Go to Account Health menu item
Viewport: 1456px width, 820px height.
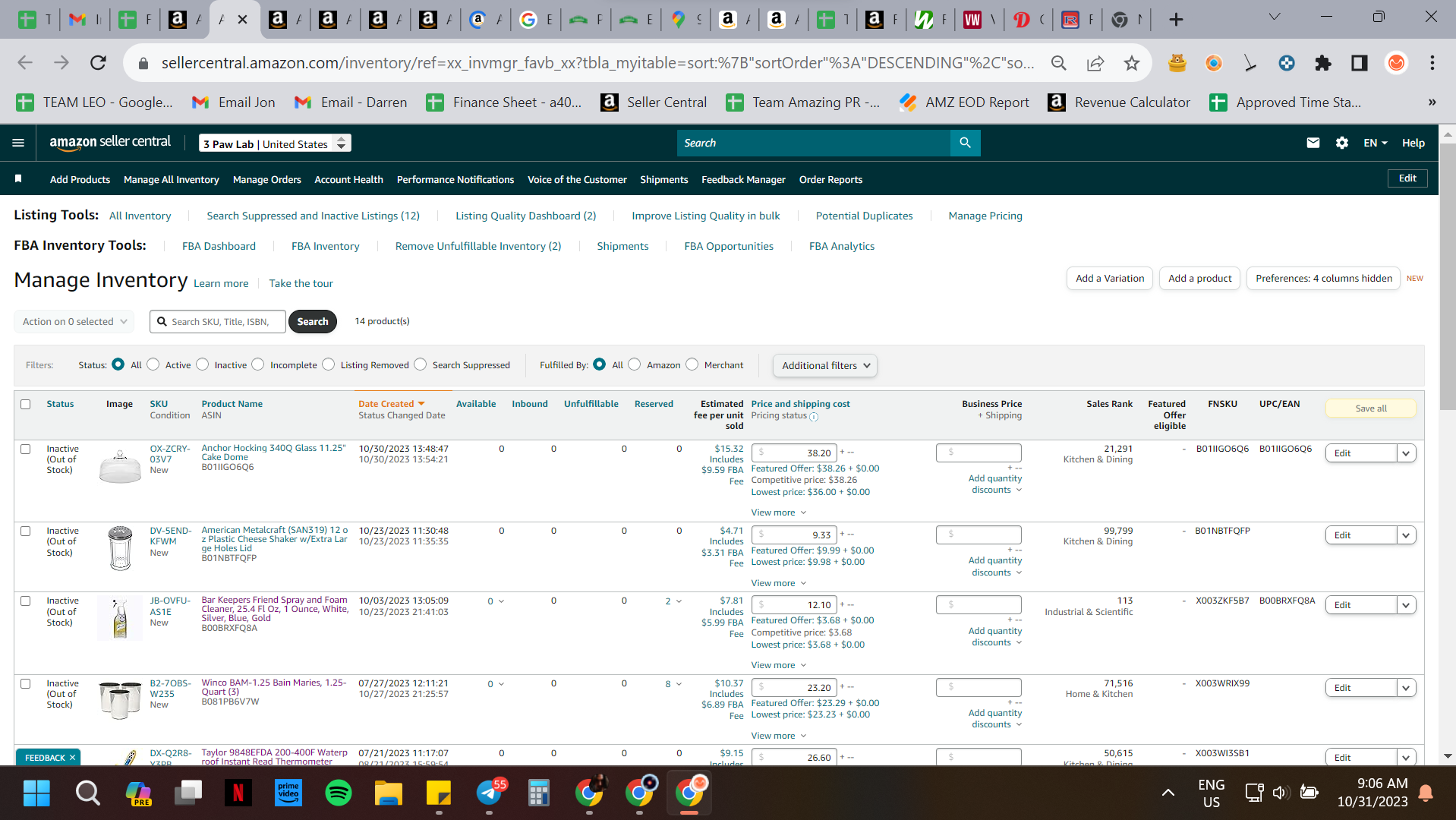point(349,179)
